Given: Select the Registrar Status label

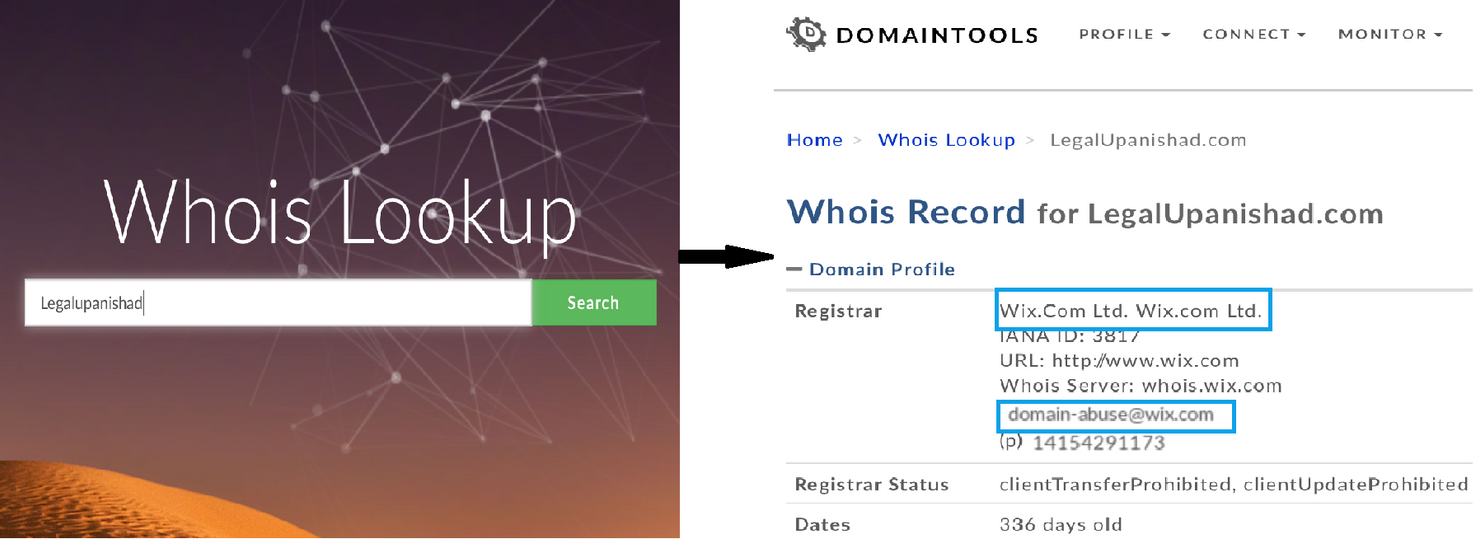Looking at the screenshot, I should [871, 484].
